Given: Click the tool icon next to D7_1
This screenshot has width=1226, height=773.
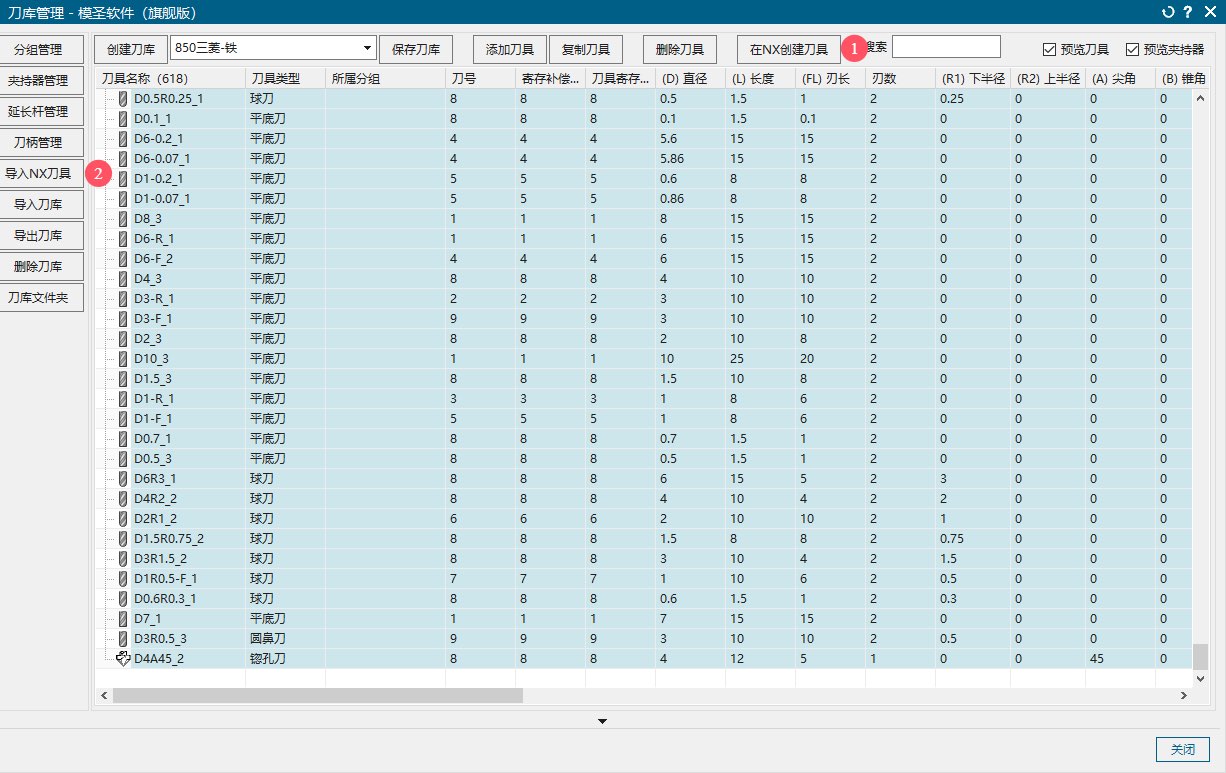Looking at the screenshot, I should point(123,618).
